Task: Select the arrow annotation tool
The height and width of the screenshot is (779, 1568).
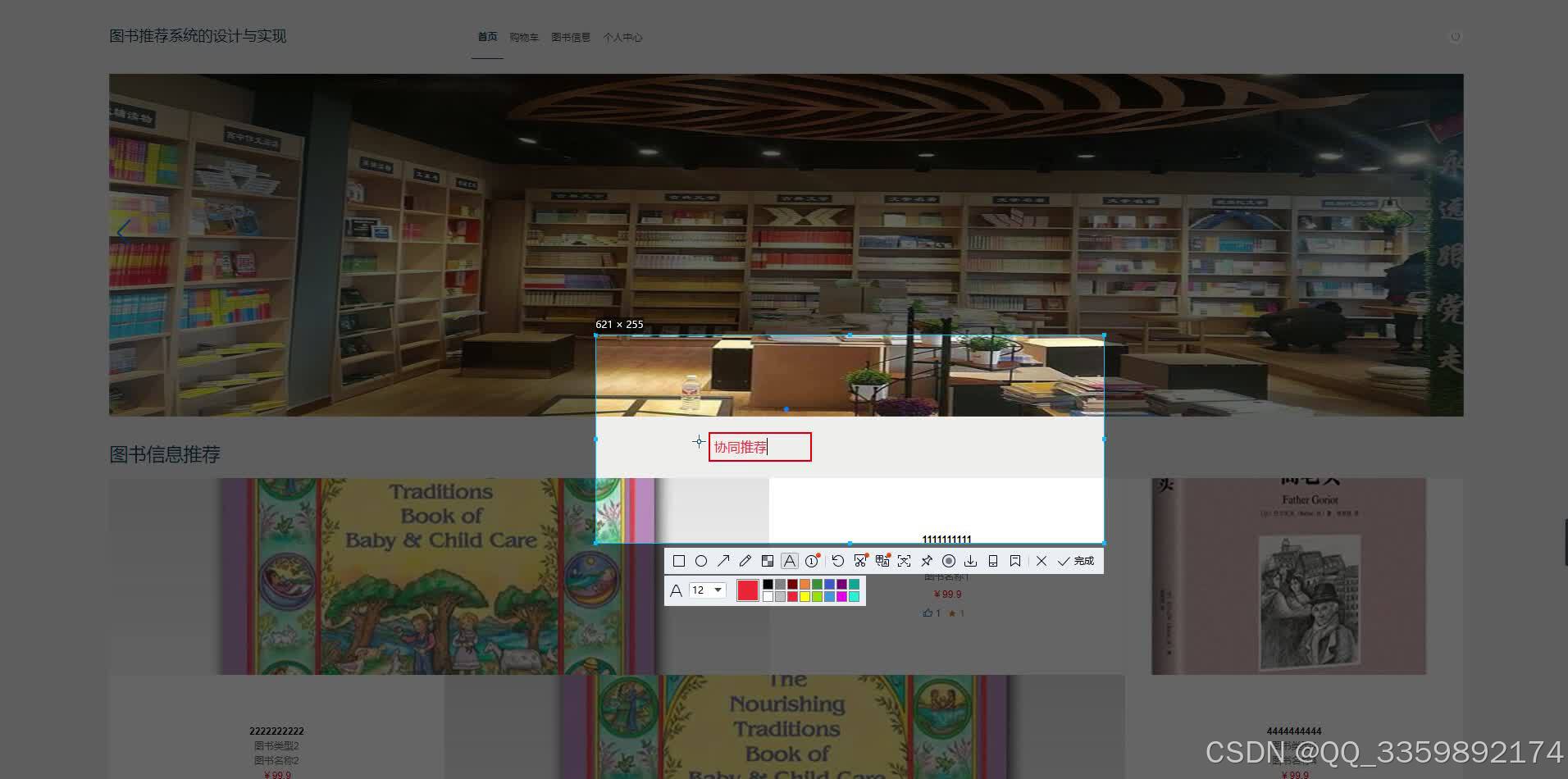Action: pyautogui.click(x=723, y=561)
